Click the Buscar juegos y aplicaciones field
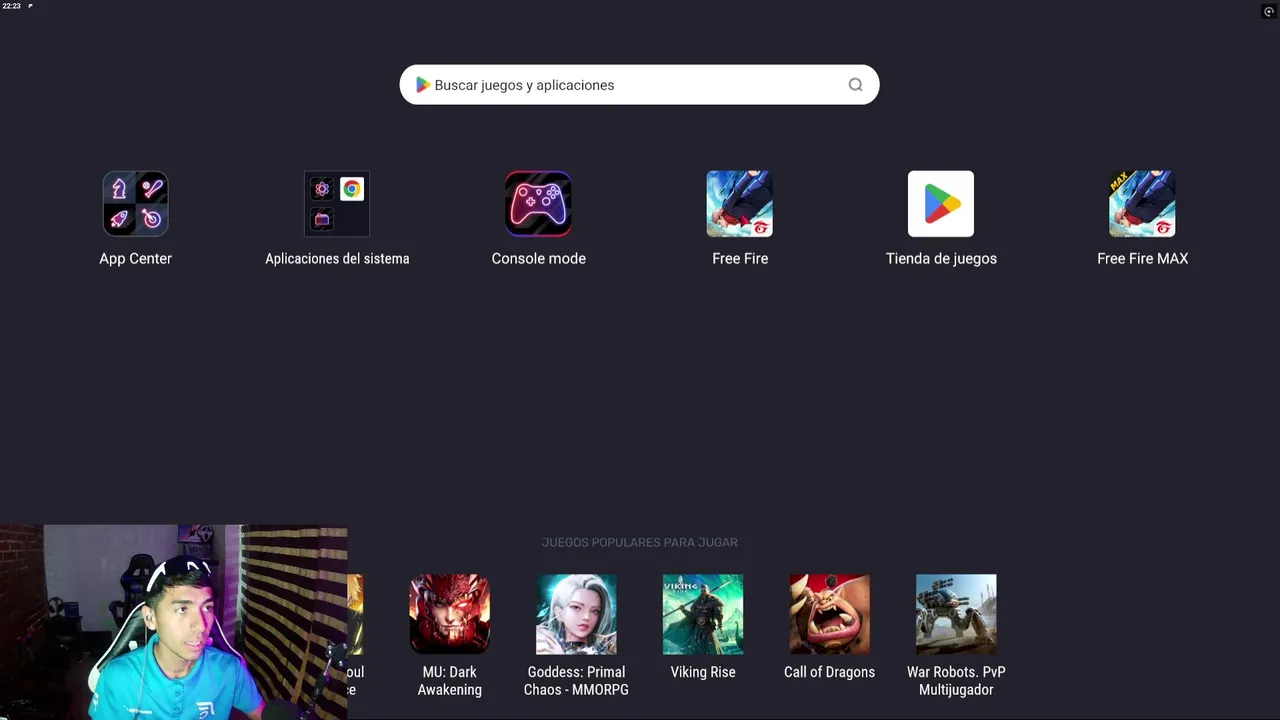 coord(639,85)
